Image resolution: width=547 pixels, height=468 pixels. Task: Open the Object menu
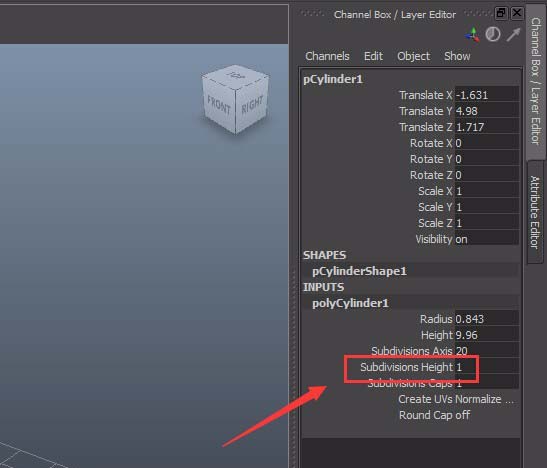pos(413,56)
